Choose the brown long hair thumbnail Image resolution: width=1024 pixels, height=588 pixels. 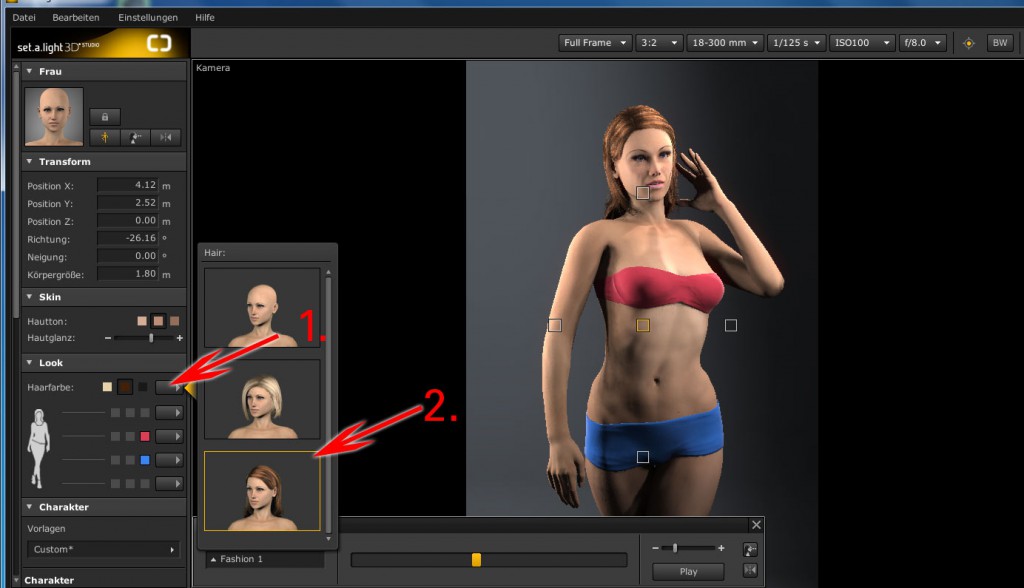(x=262, y=491)
